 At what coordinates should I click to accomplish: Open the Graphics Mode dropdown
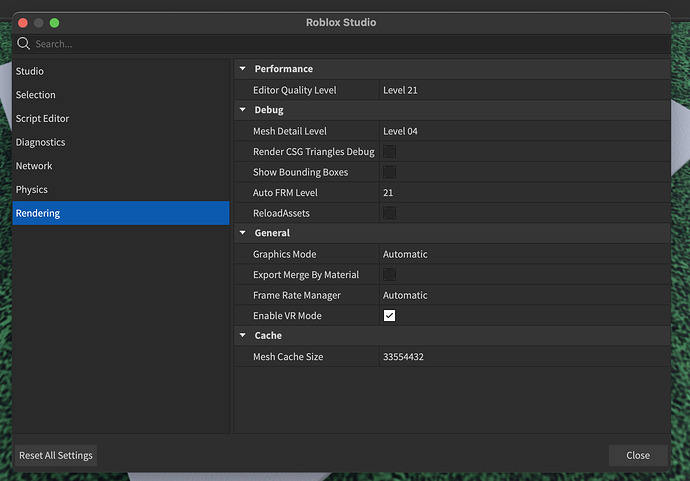[525, 254]
